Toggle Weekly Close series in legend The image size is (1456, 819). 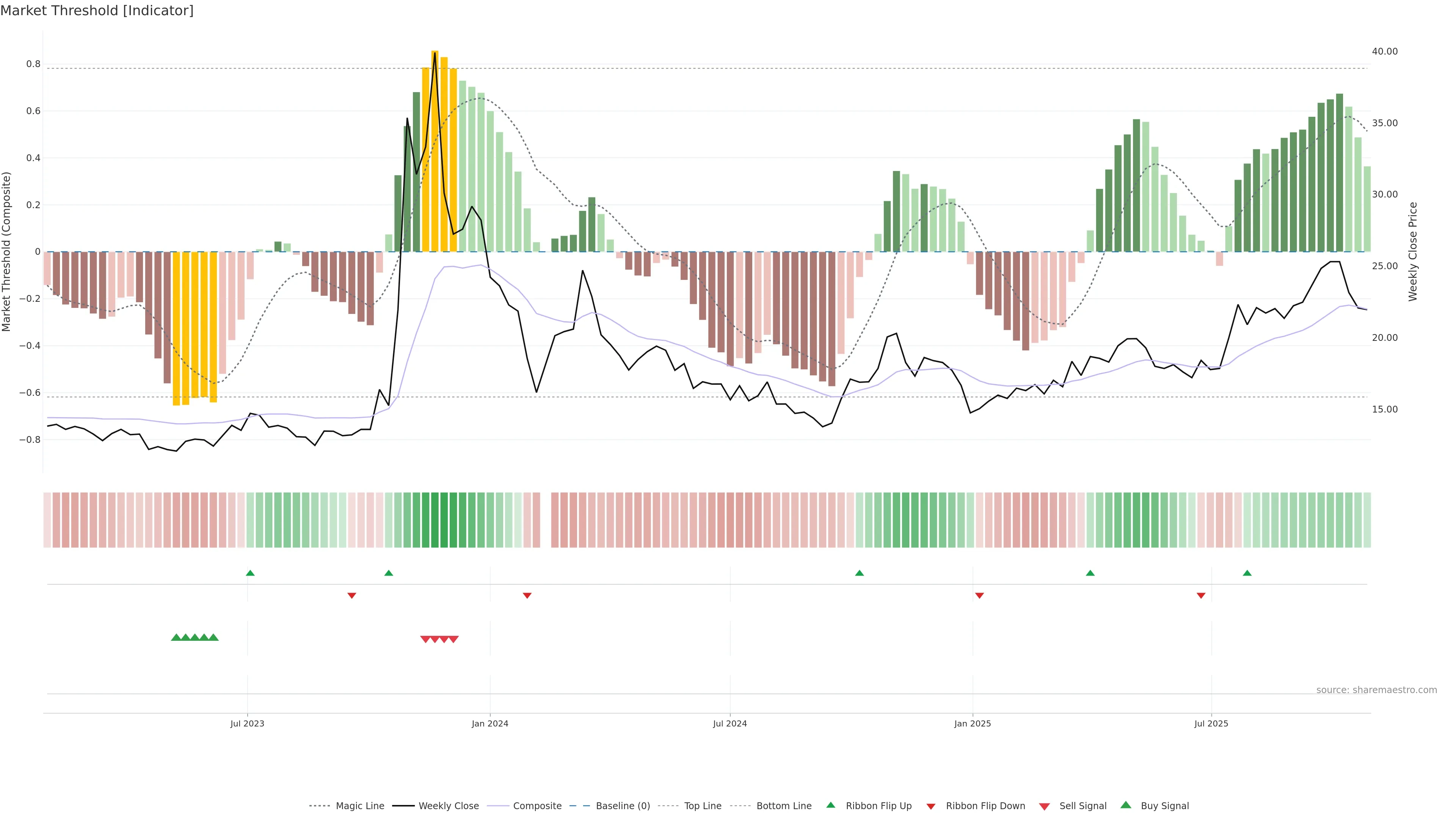click(448, 805)
